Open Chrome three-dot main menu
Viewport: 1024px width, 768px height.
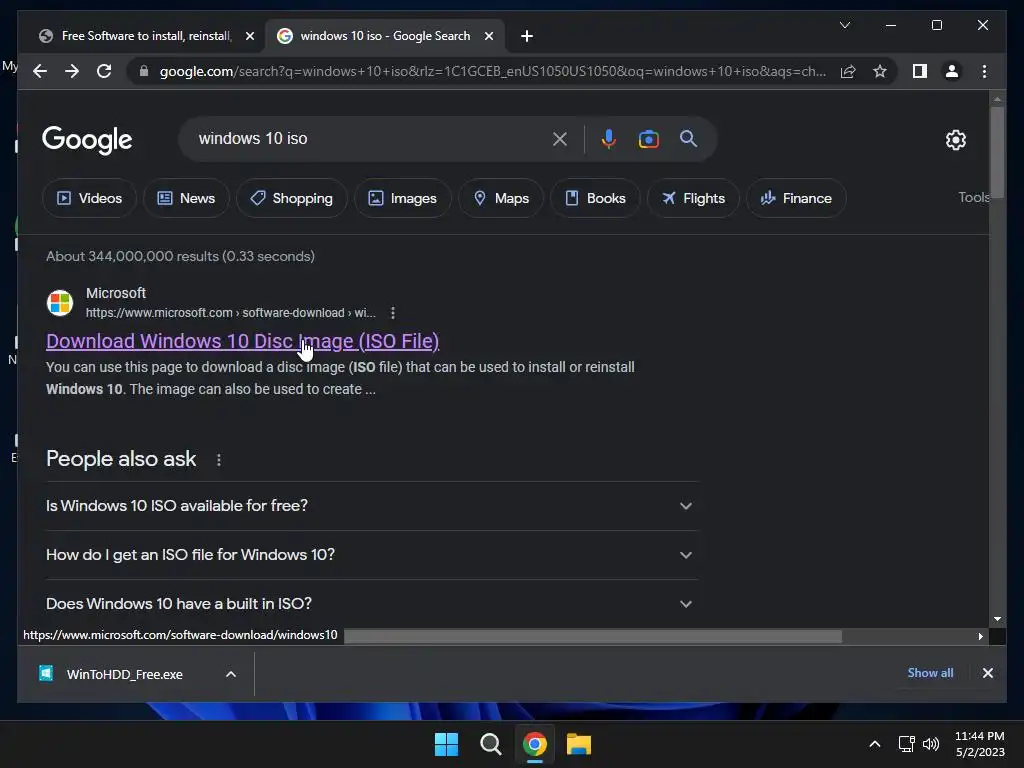click(x=984, y=71)
